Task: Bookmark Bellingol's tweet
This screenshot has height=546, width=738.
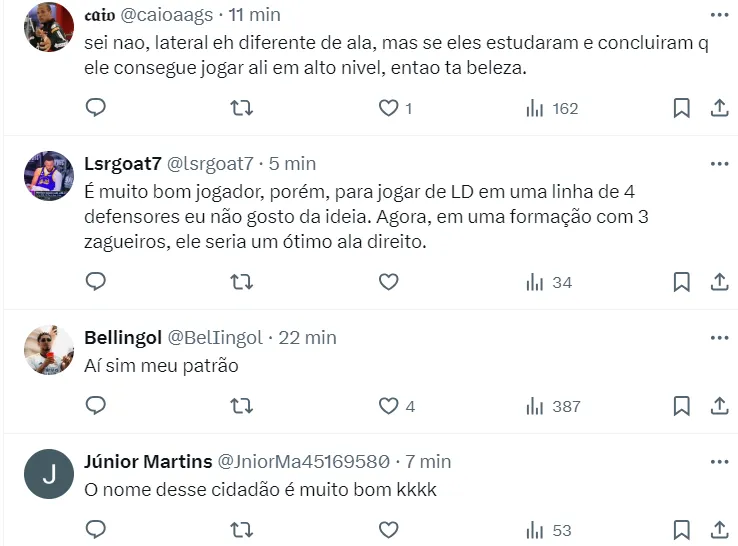Action: click(681, 406)
